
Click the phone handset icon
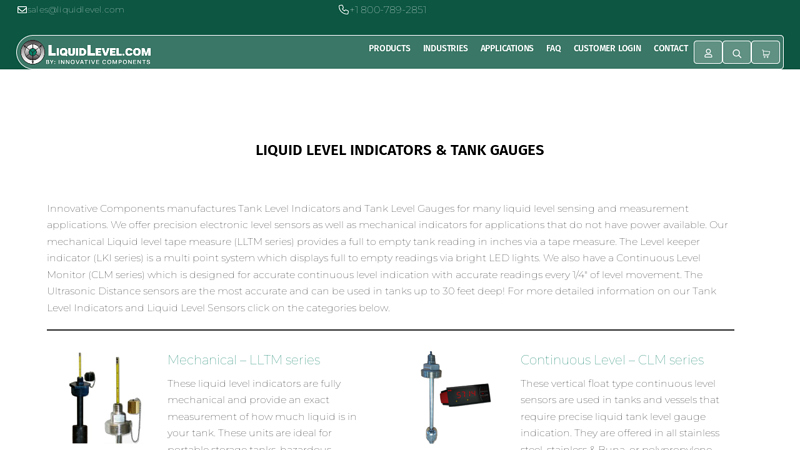(x=343, y=10)
